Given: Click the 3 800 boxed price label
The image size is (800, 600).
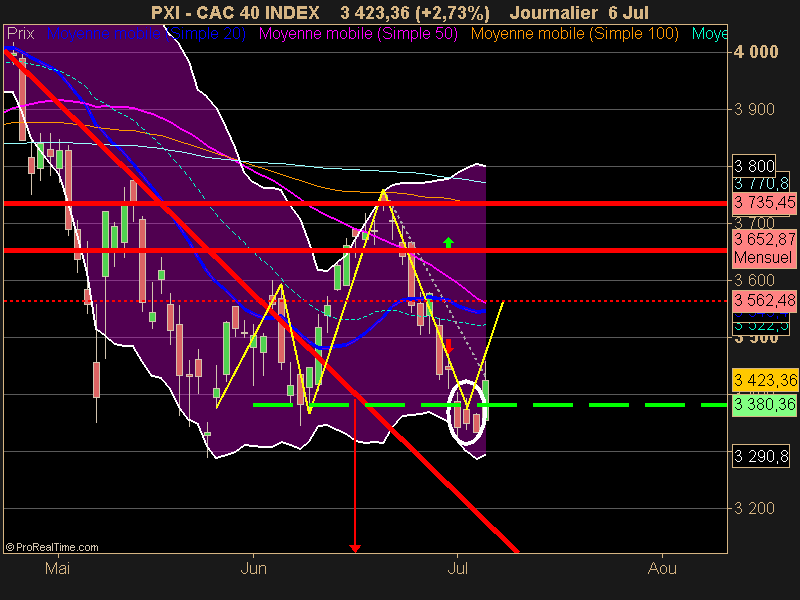Looking at the screenshot, I should [x=754, y=166].
